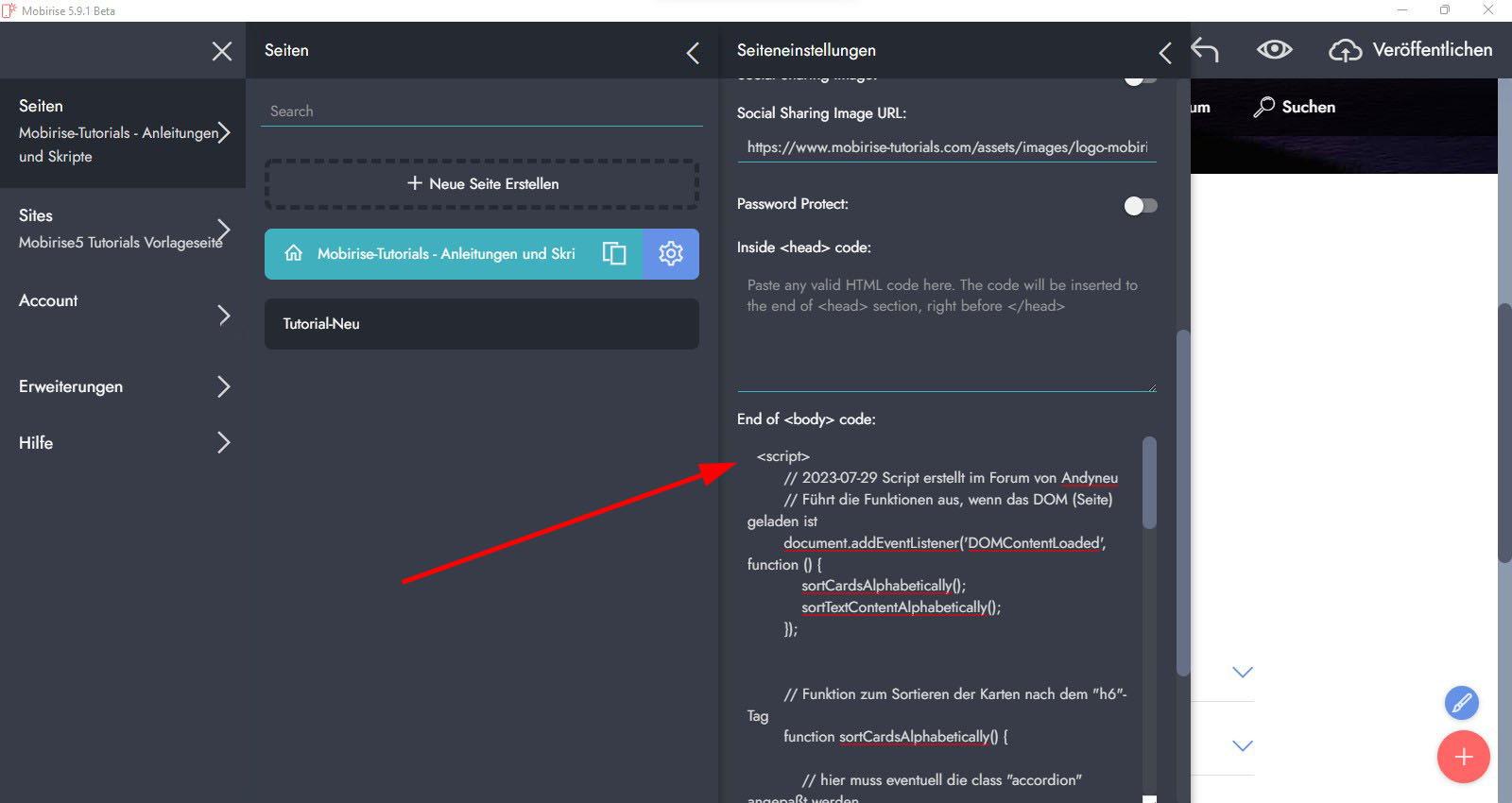Open page settings gear icon
This screenshot has height=803, width=1512.
[x=671, y=253]
